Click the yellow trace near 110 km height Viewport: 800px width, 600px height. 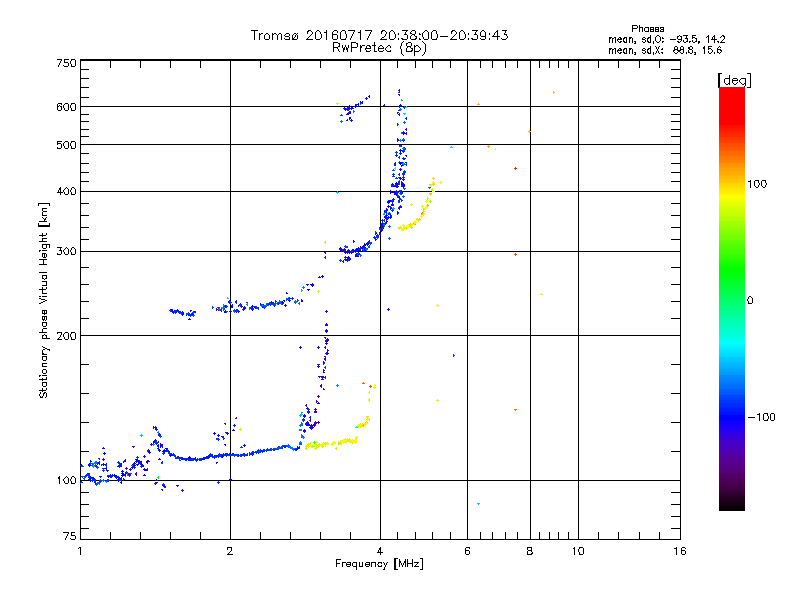332,443
